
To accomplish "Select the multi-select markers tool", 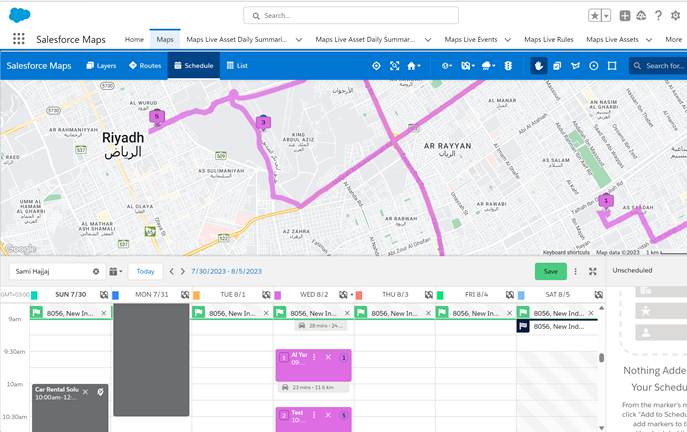I will click(557, 66).
